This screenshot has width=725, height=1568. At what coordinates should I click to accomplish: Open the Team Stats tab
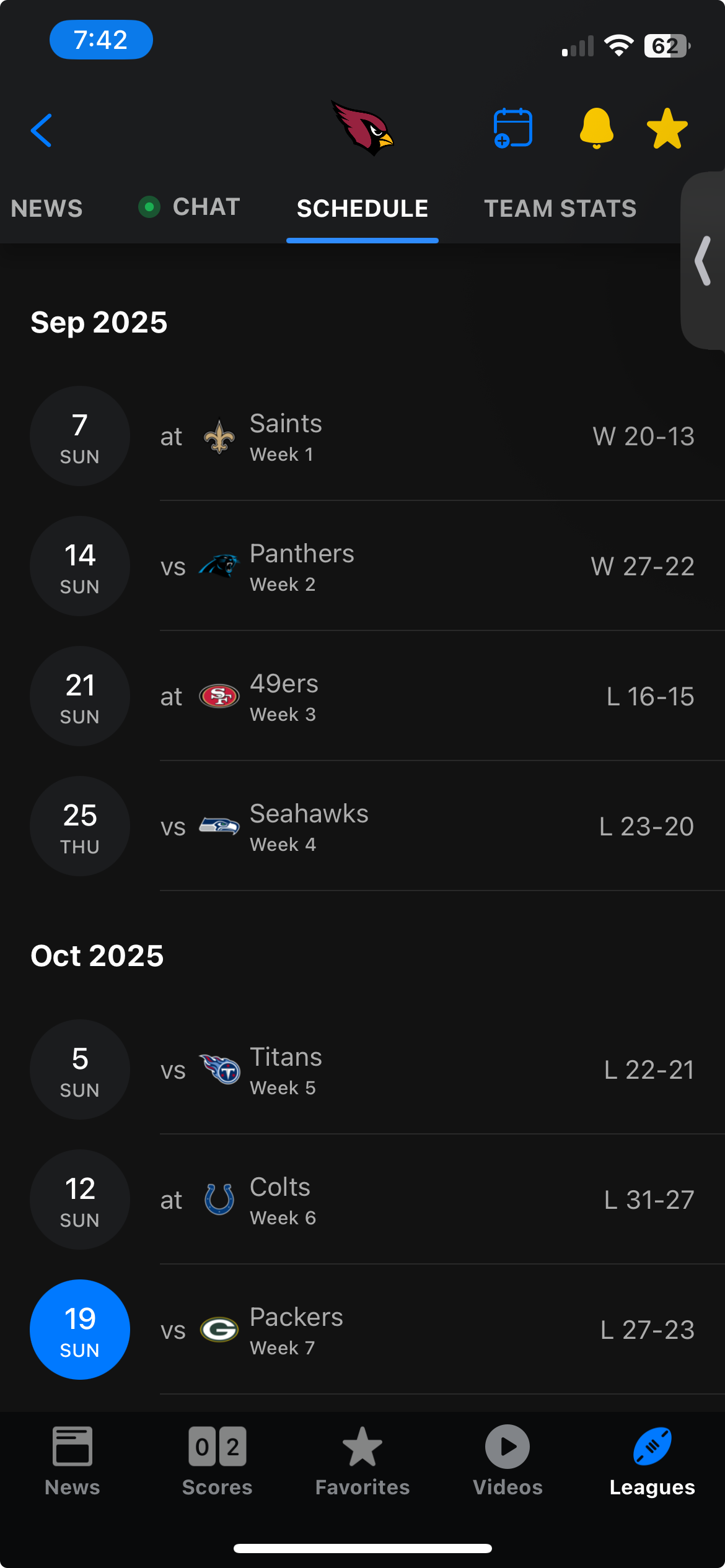tap(560, 209)
